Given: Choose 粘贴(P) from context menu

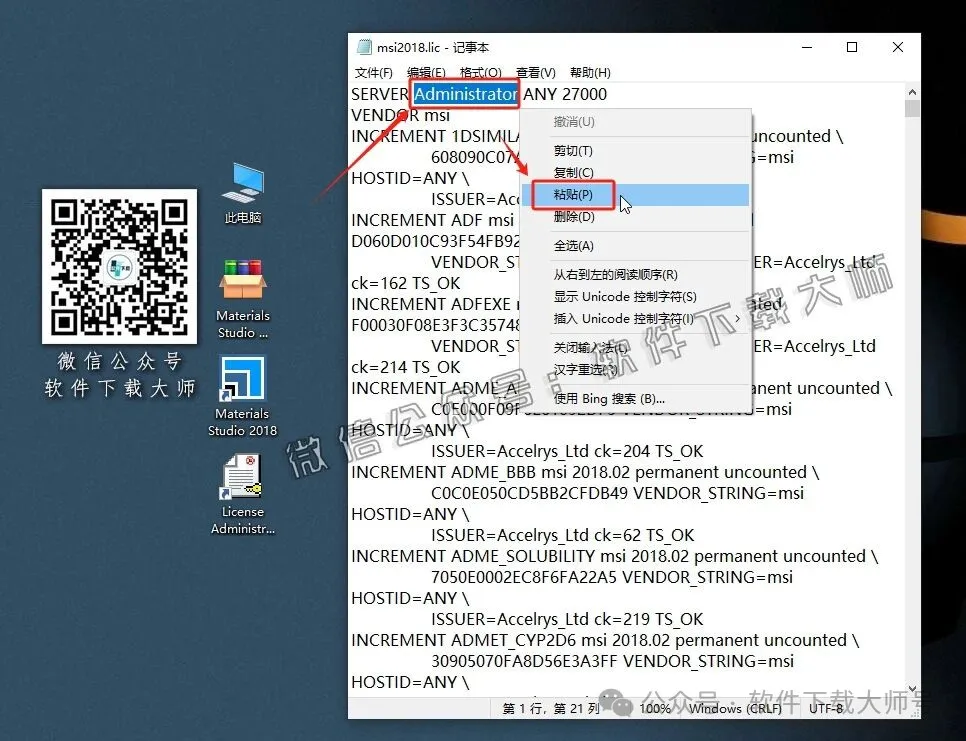Looking at the screenshot, I should point(574,195).
